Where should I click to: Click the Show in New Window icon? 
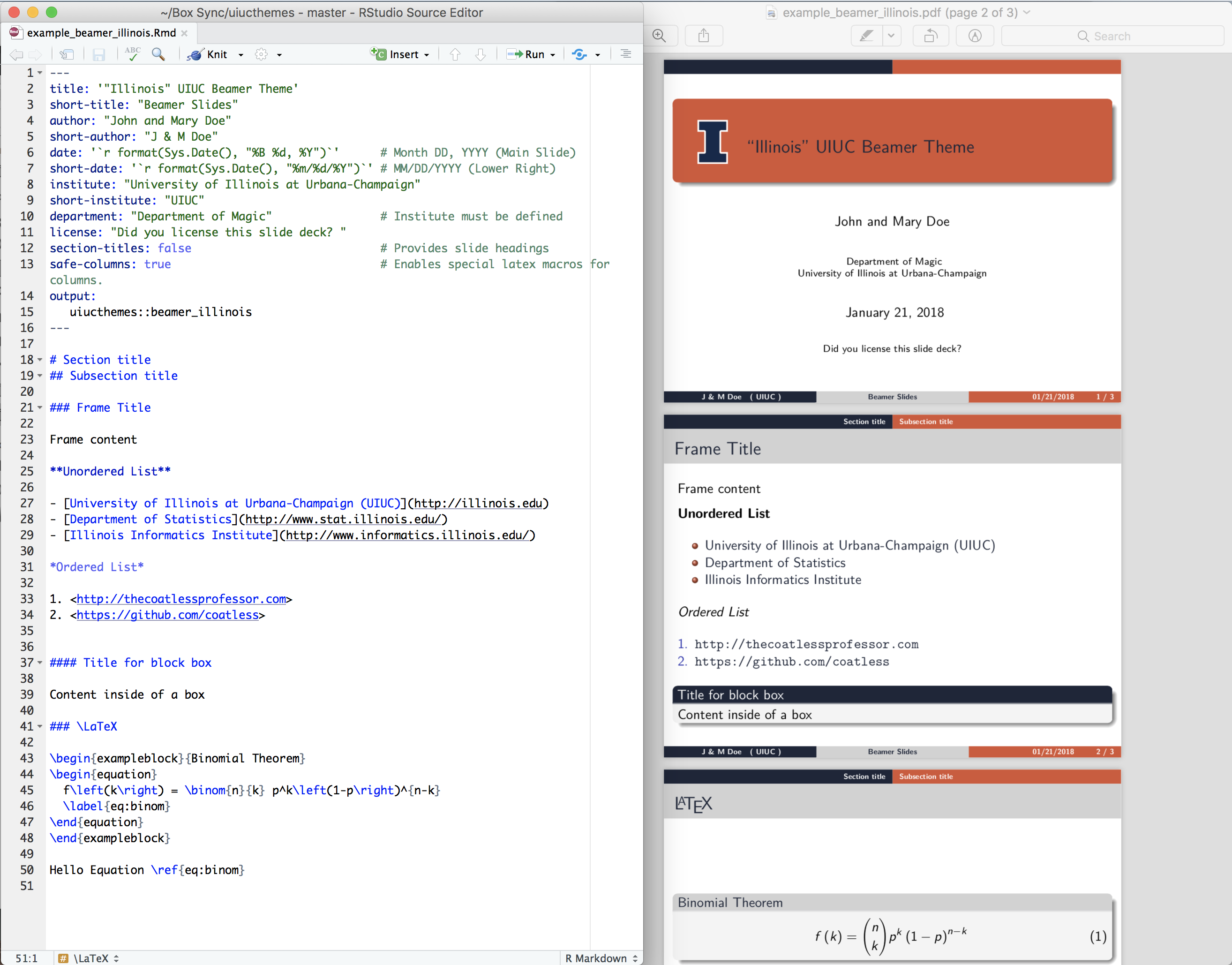click(x=67, y=54)
